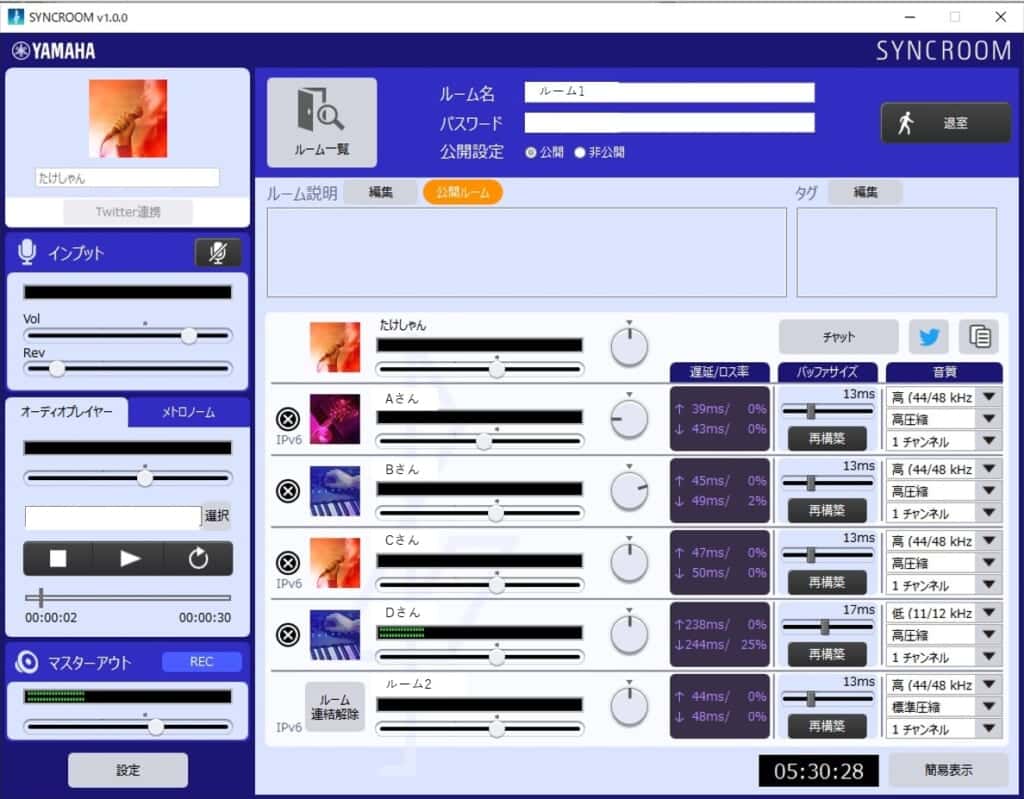Click Cさん's singer avatar
The image size is (1024, 799).
(335, 563)
